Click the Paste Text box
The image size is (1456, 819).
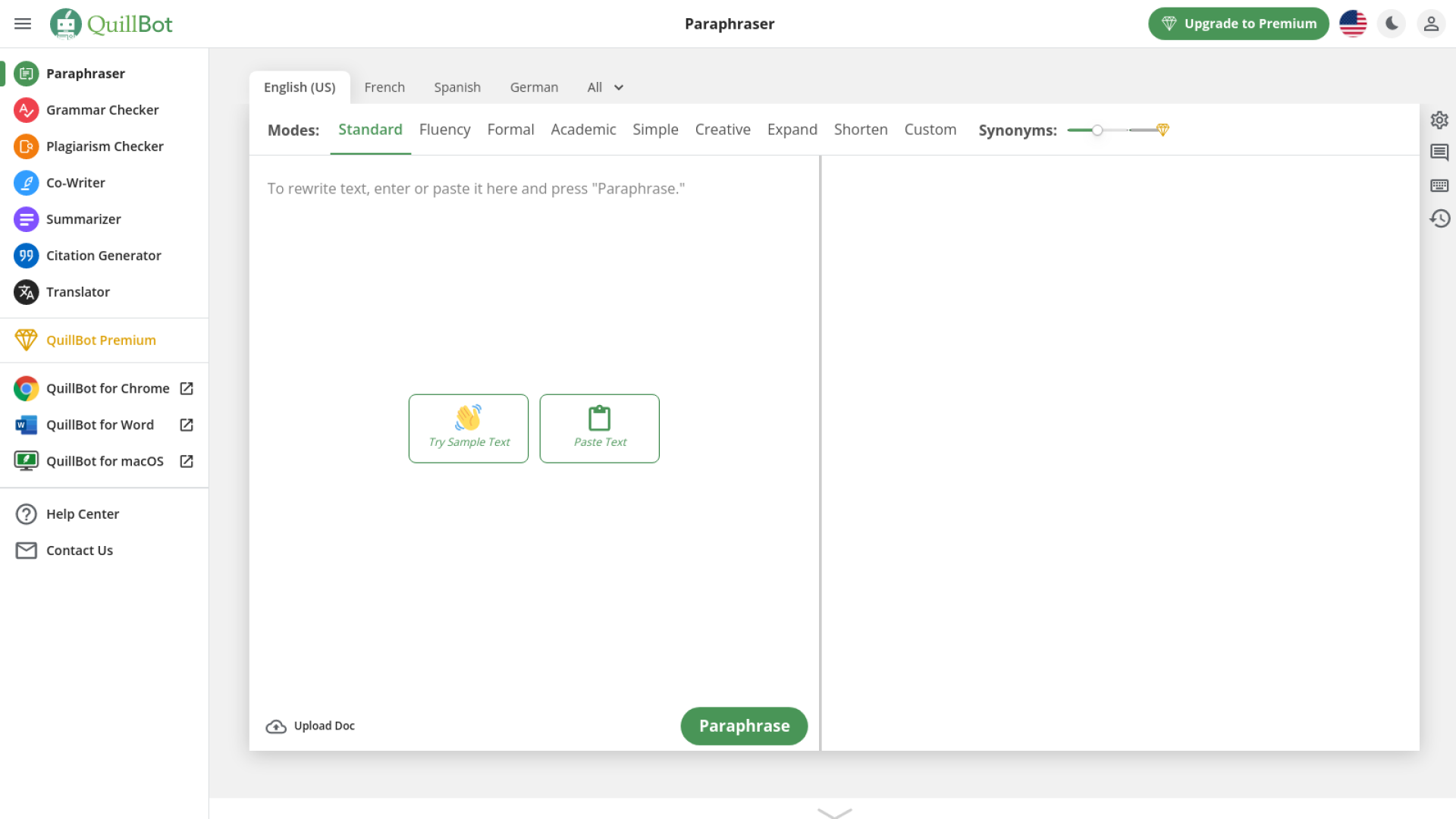(x=599, y=428)
